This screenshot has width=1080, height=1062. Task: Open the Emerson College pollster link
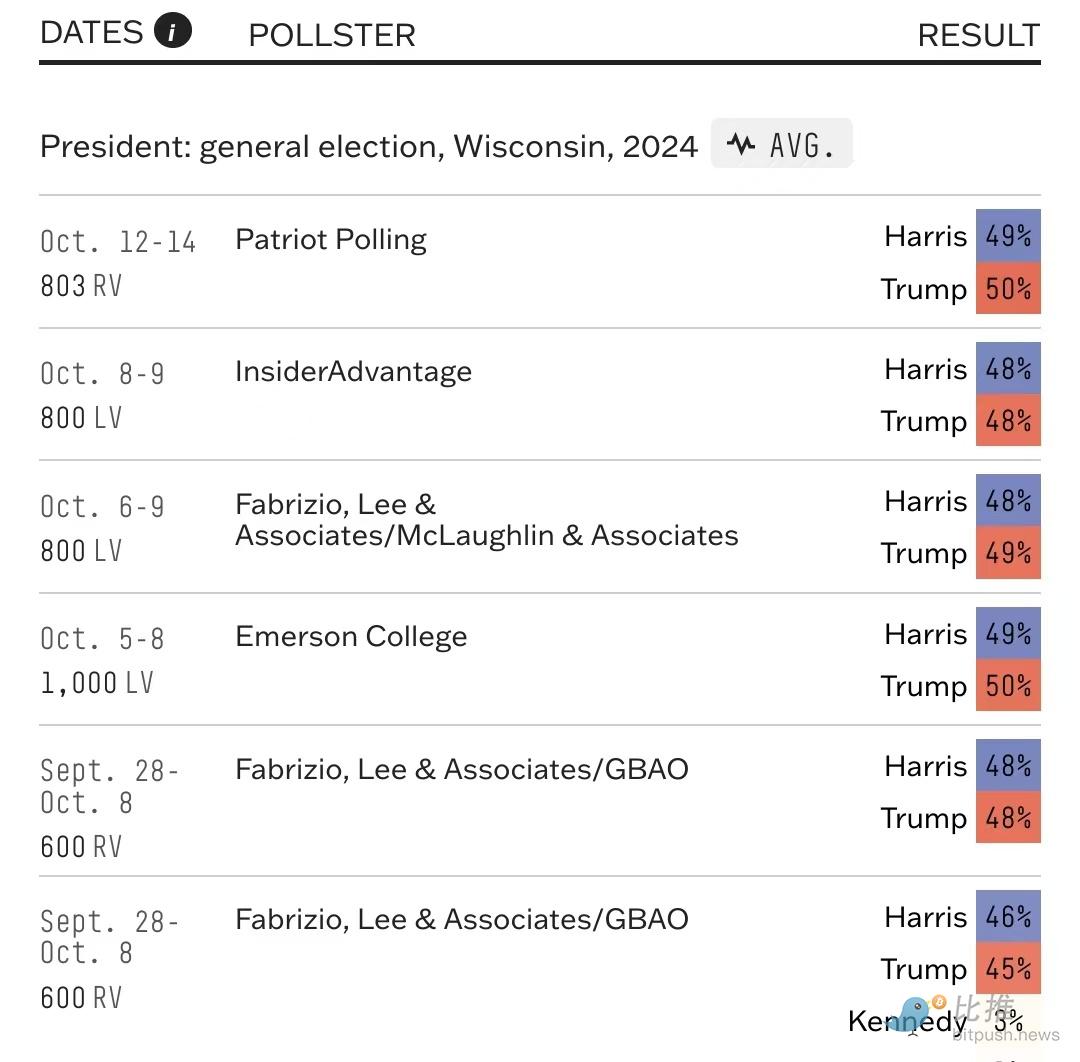(x=351, y=637)
